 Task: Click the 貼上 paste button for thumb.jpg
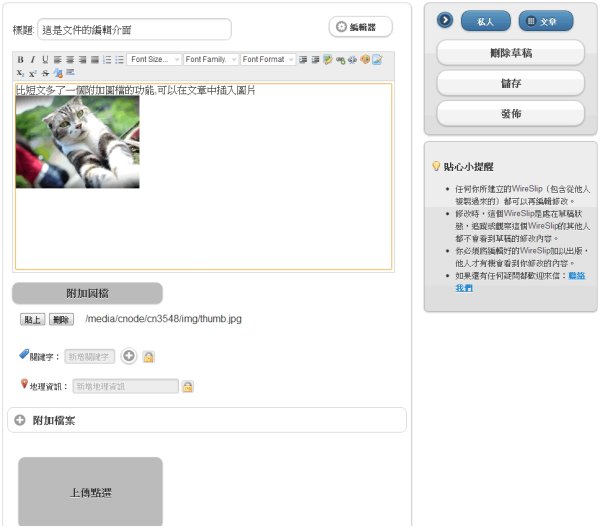point(33,319)
